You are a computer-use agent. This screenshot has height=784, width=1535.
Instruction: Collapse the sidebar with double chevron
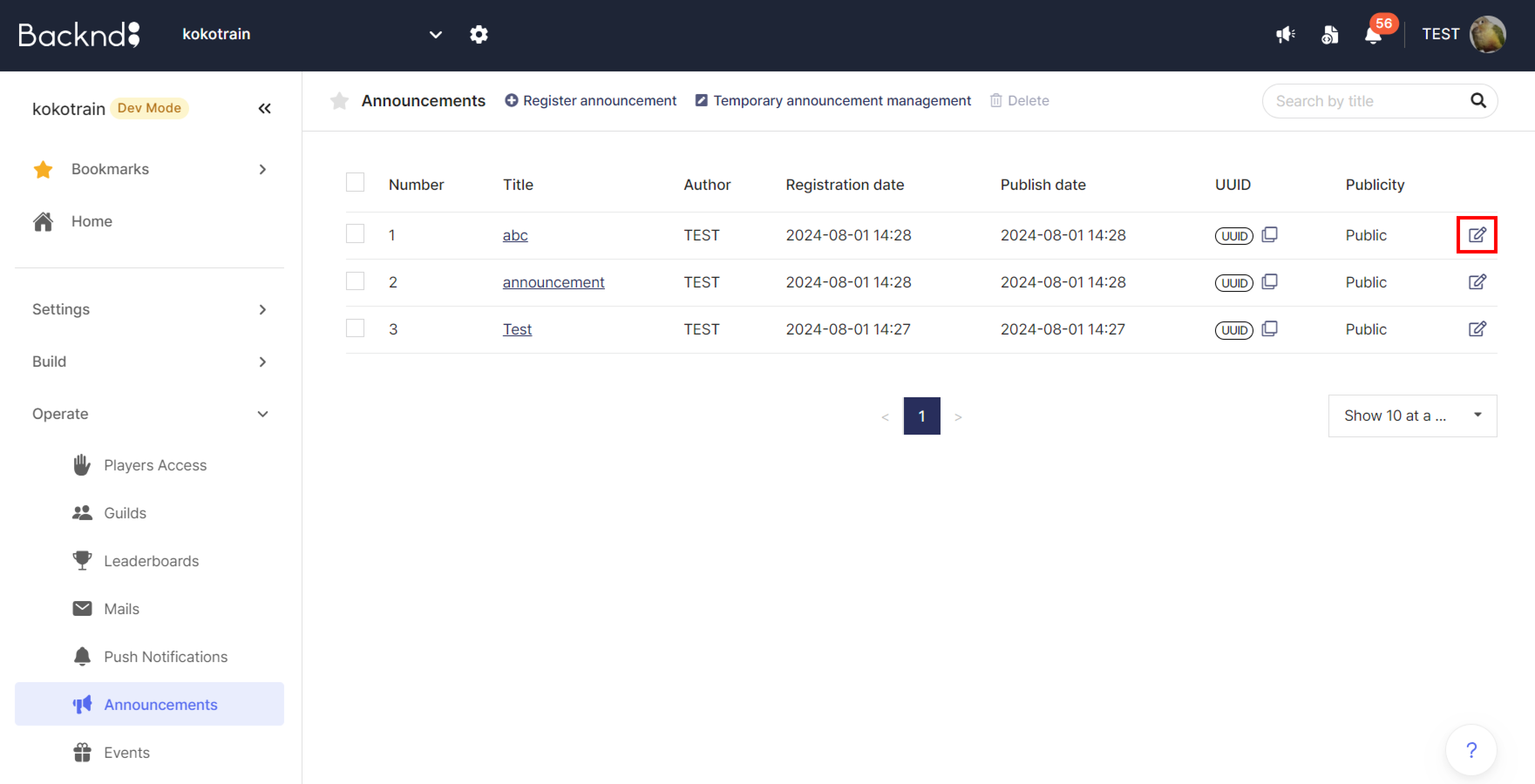tap(265, 108)
